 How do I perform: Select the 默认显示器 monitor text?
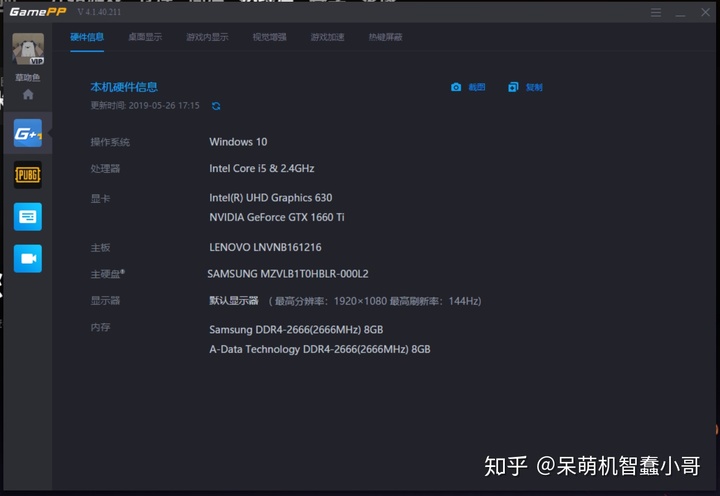[x=234, y=301]
